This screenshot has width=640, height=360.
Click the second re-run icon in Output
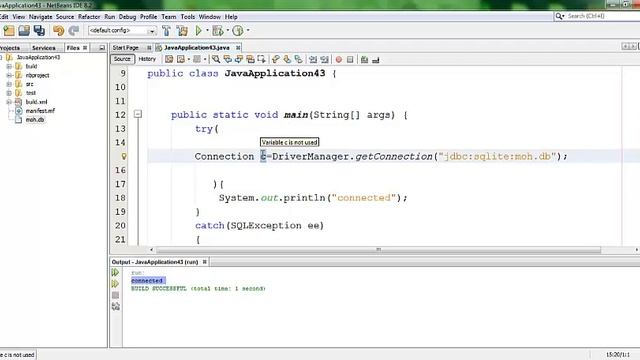[x=116, y=284]
